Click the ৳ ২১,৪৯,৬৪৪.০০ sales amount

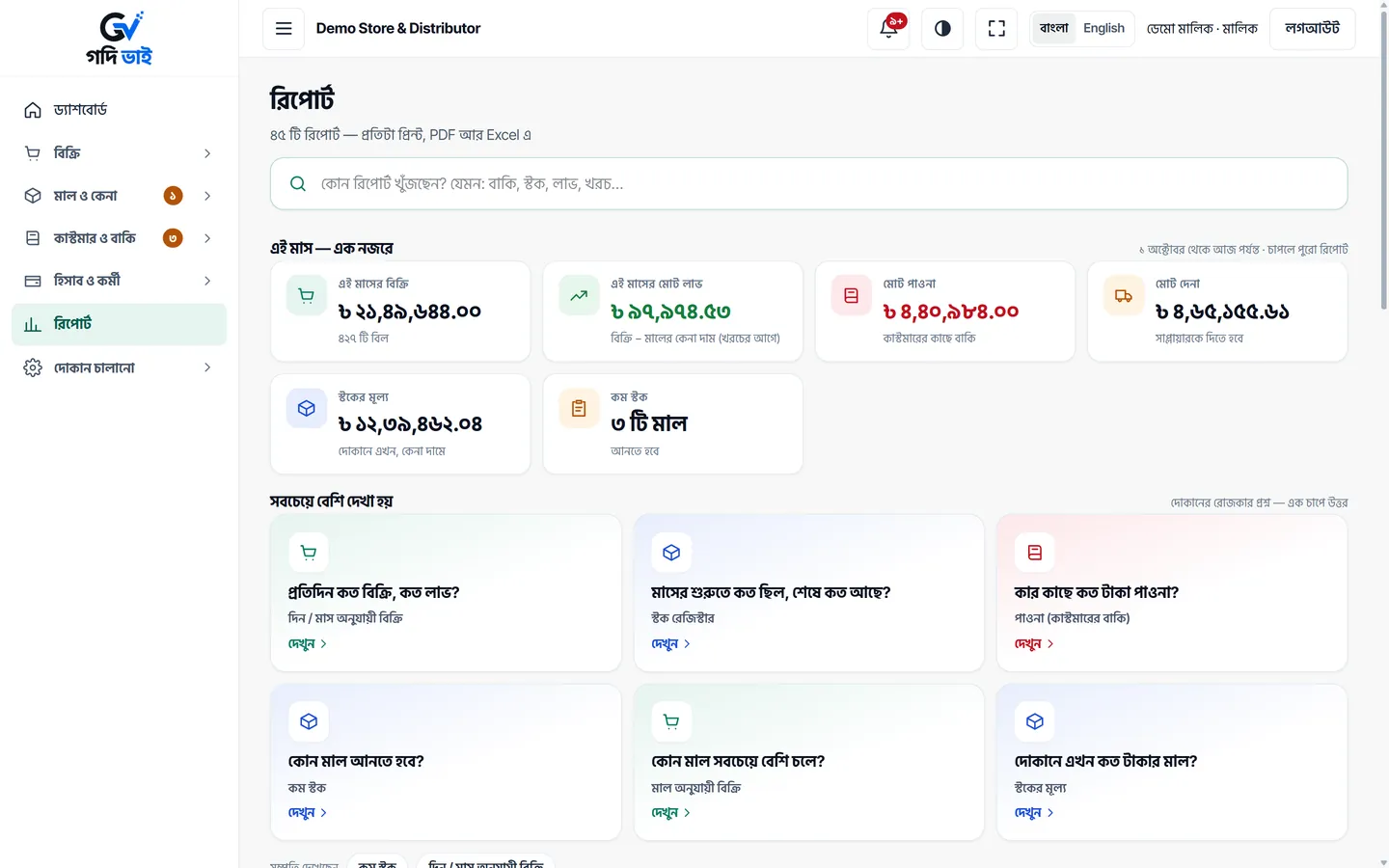point(410,312)
